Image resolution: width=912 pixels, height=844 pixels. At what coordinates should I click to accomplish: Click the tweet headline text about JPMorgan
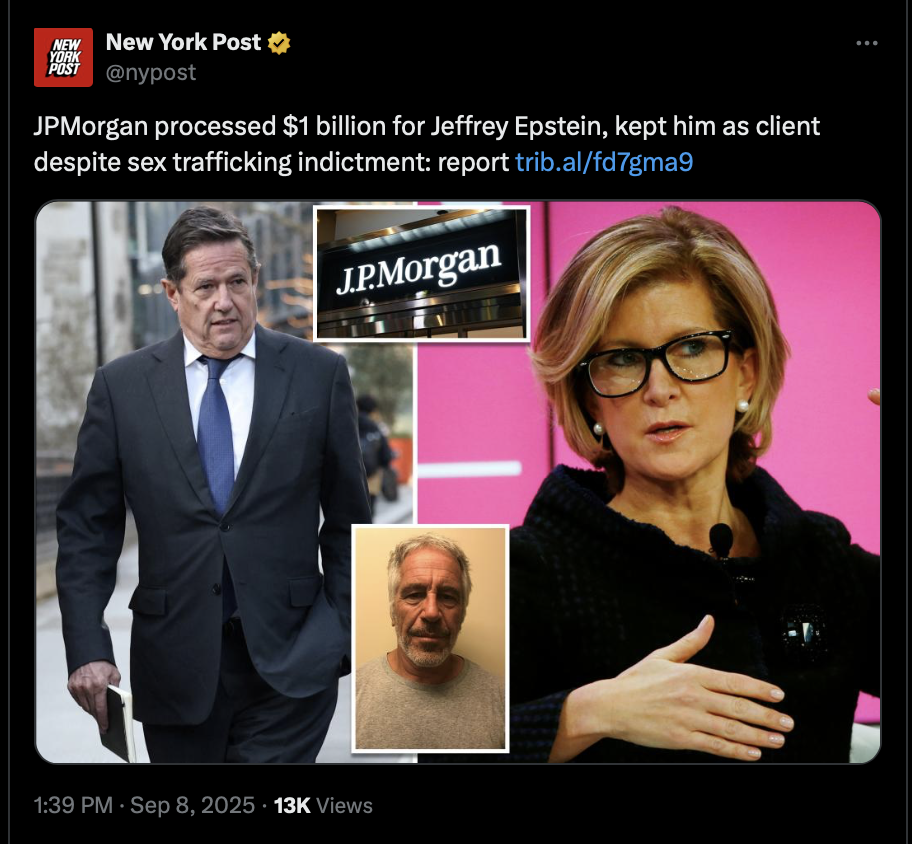click(x=426, y=144)
